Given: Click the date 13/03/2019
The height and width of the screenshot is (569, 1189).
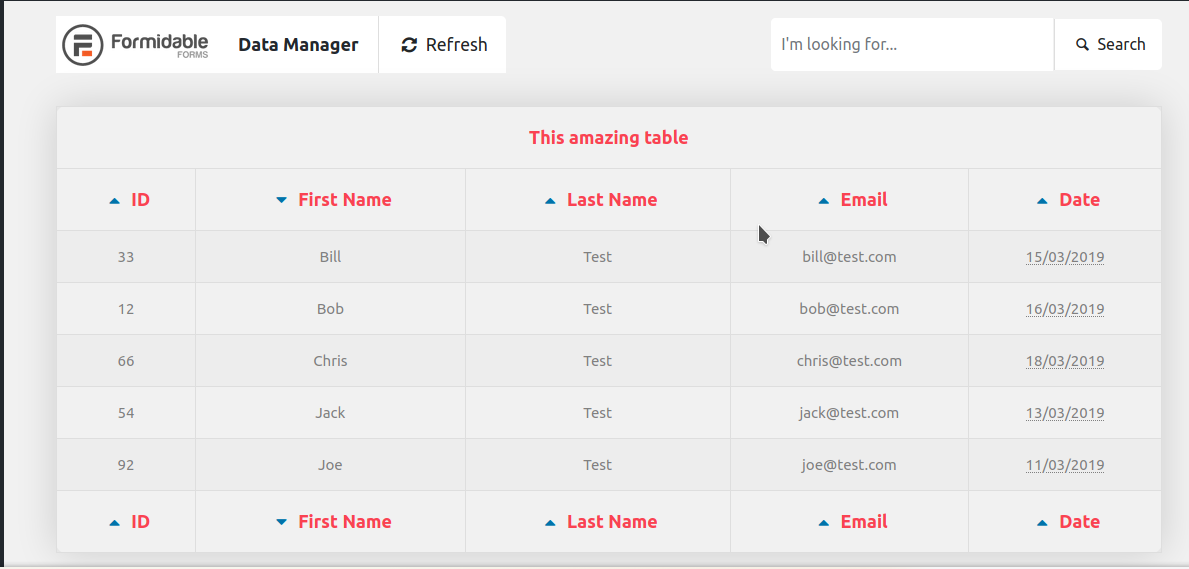Looking at the screenshot, I should tap(1065, 413).
